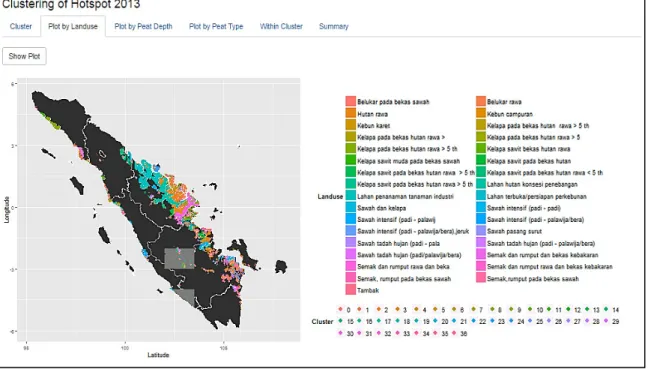The image size is (648, 369).
Task: Click the cluster 7 legend marker
Action: tap(474, 309)
